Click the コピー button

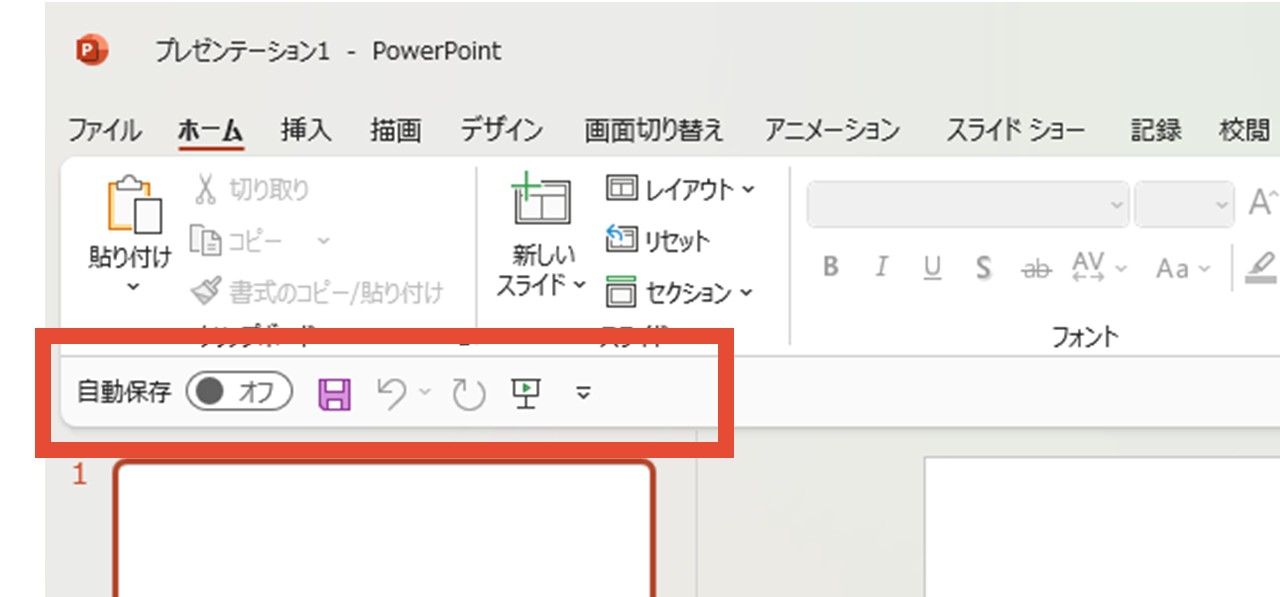[238, 241]
